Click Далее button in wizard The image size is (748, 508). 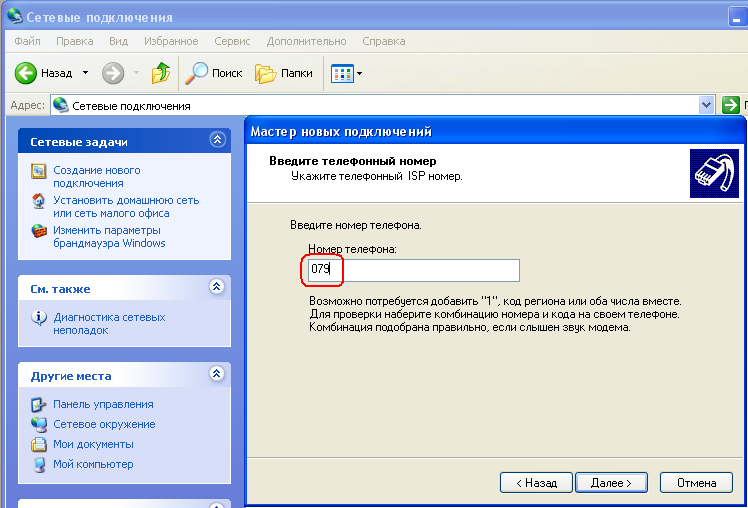(x=612, y=483)
